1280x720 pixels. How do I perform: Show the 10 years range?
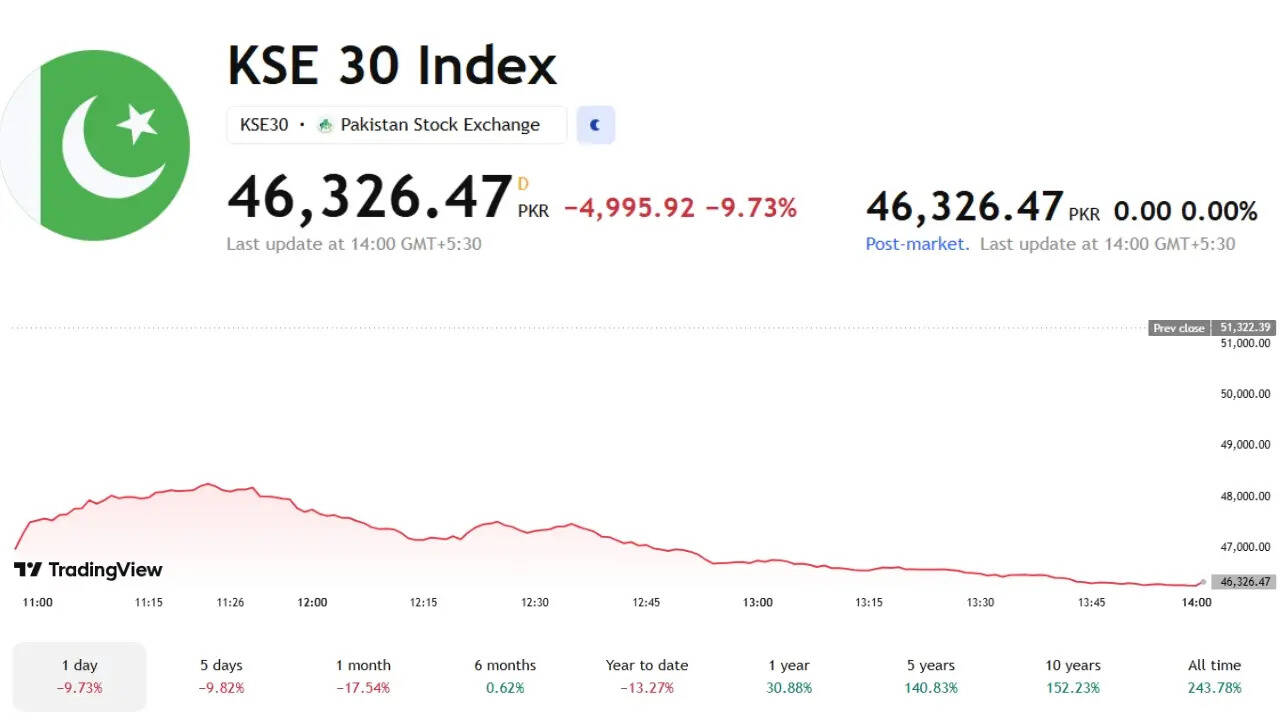1073,675
